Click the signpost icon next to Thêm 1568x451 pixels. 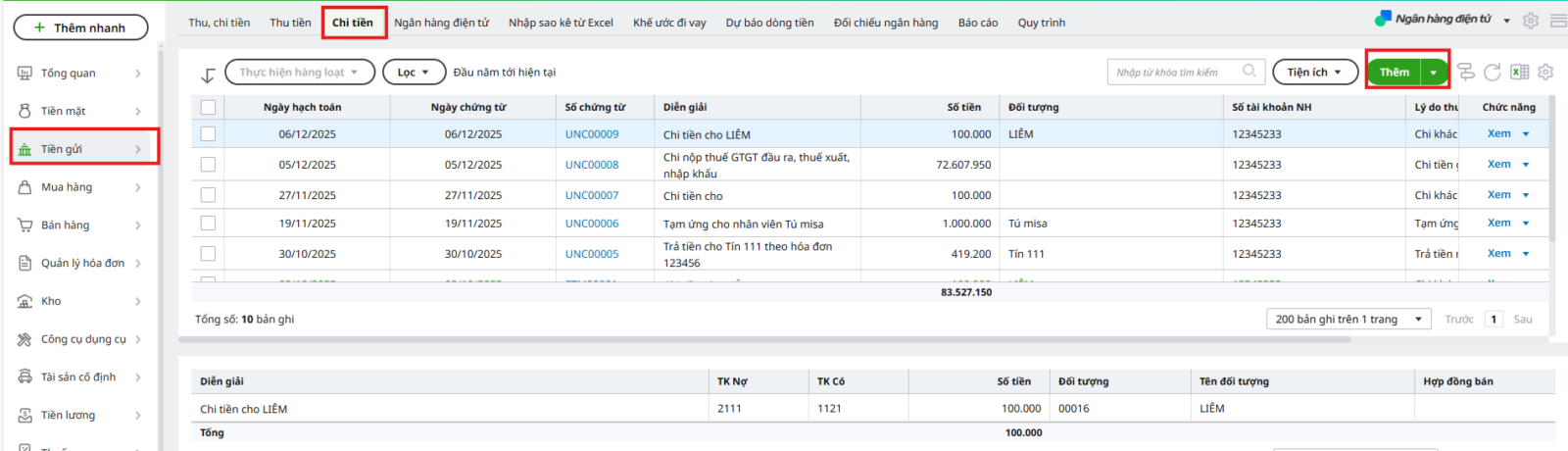click(1465, 72)
